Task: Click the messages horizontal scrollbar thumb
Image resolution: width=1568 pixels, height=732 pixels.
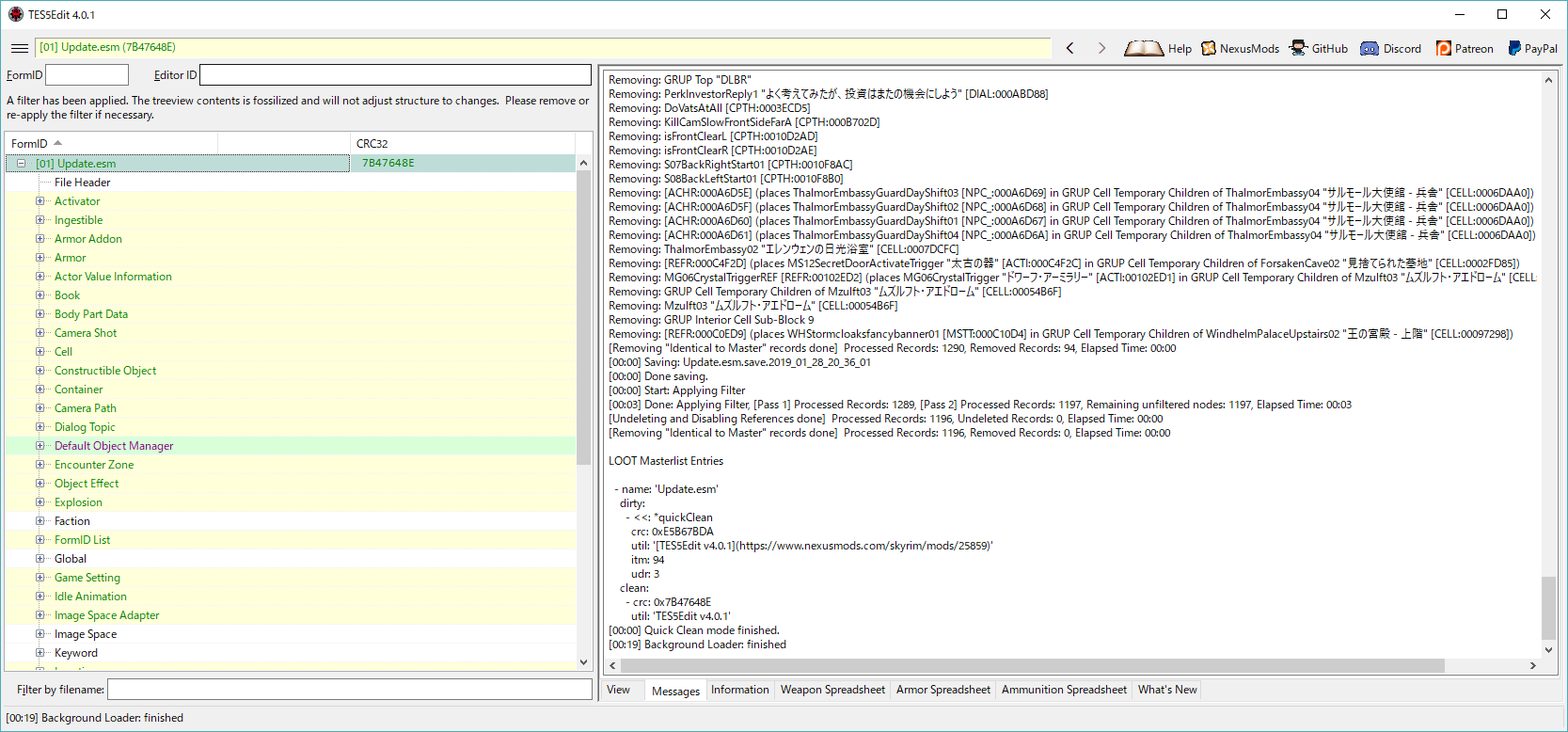Action: (1032, 665)
